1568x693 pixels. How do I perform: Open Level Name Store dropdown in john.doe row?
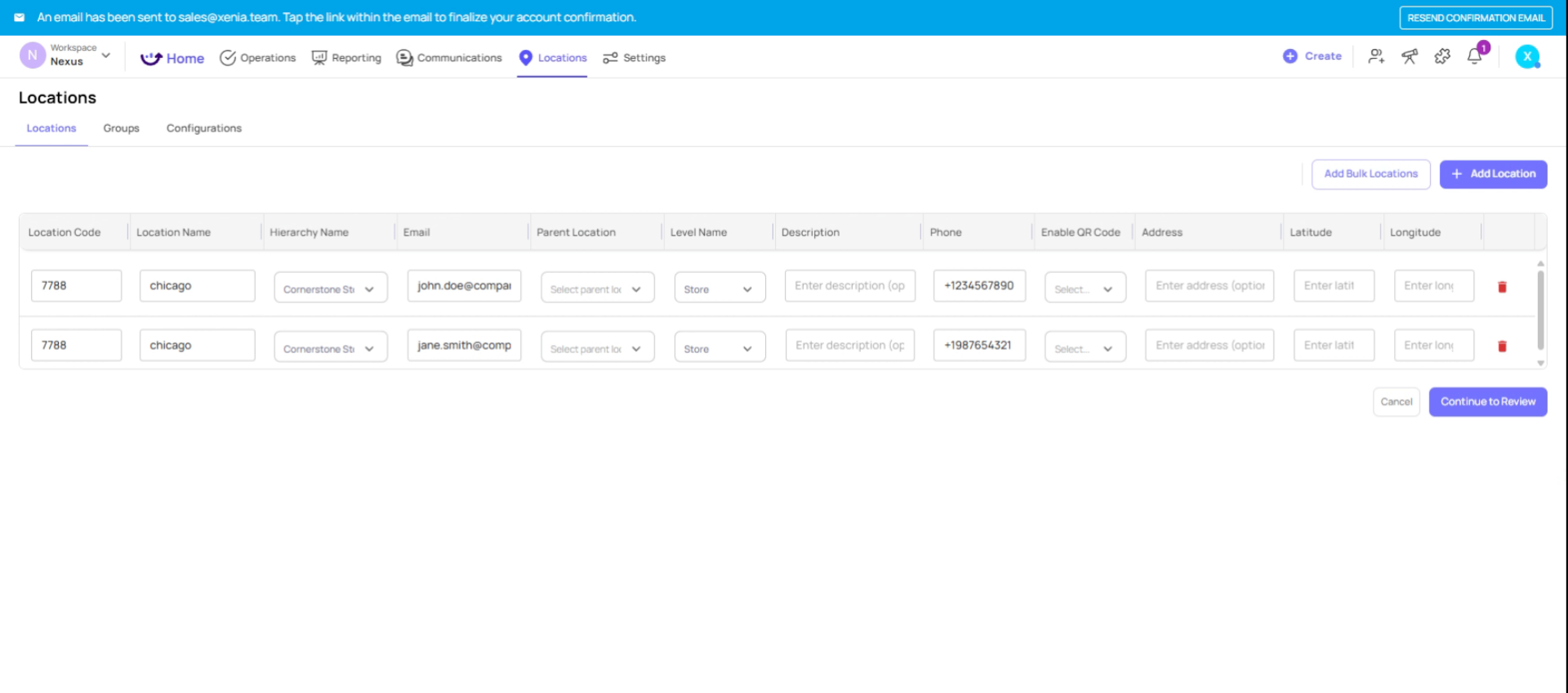click(719, 288)
